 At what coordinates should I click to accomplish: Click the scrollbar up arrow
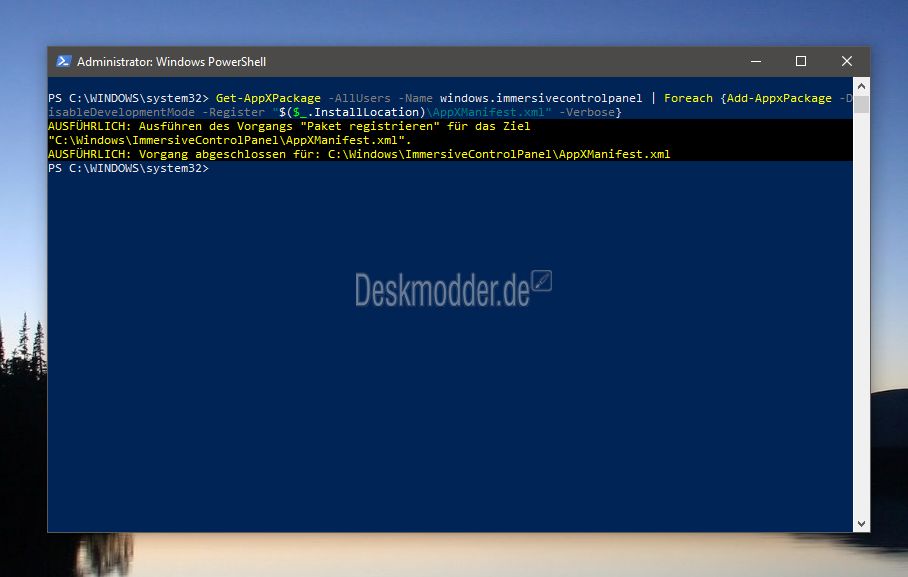(x=861, y=86)
